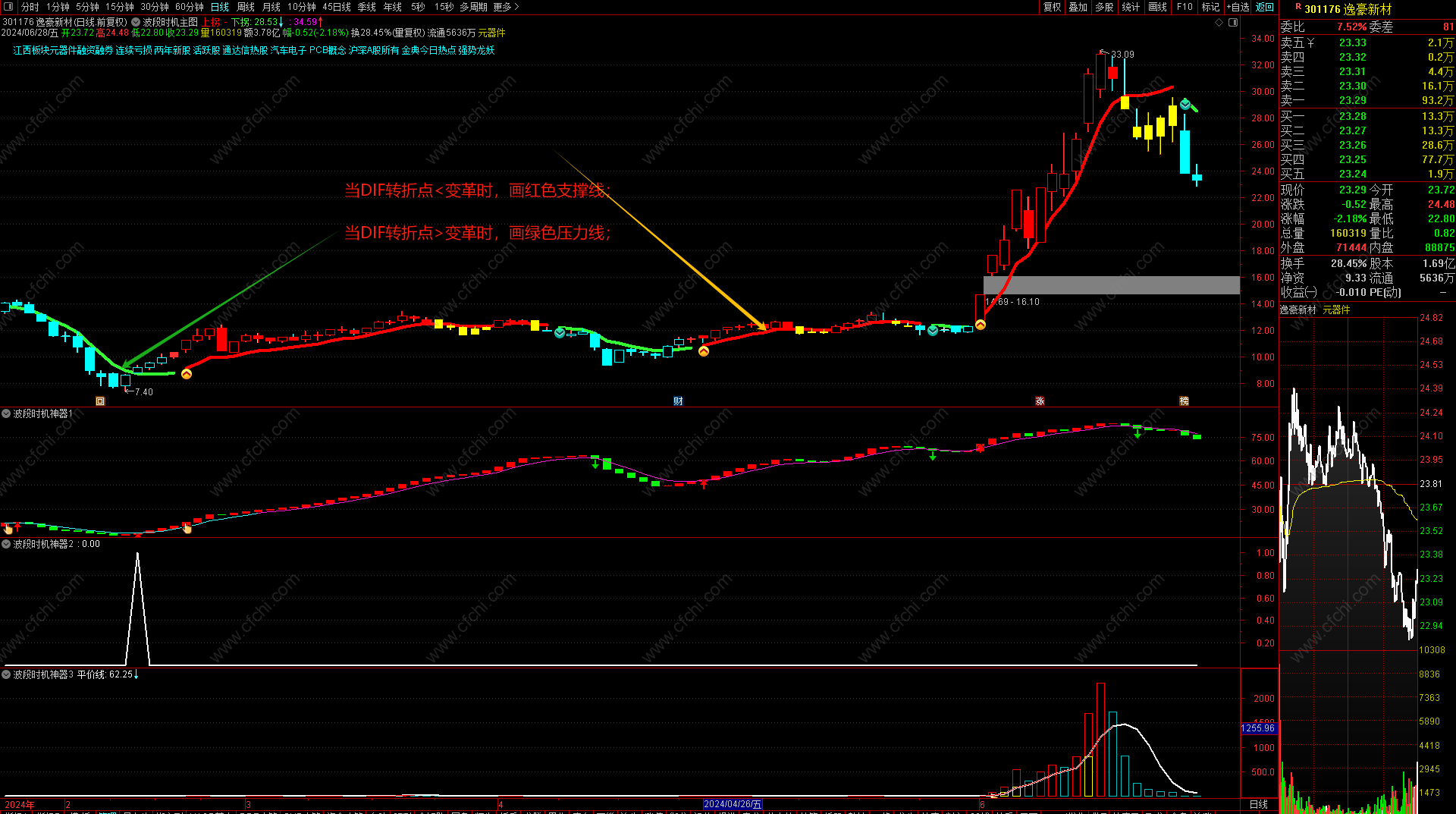
Task: Select the 15秒 period
Action: coord(444,7)
